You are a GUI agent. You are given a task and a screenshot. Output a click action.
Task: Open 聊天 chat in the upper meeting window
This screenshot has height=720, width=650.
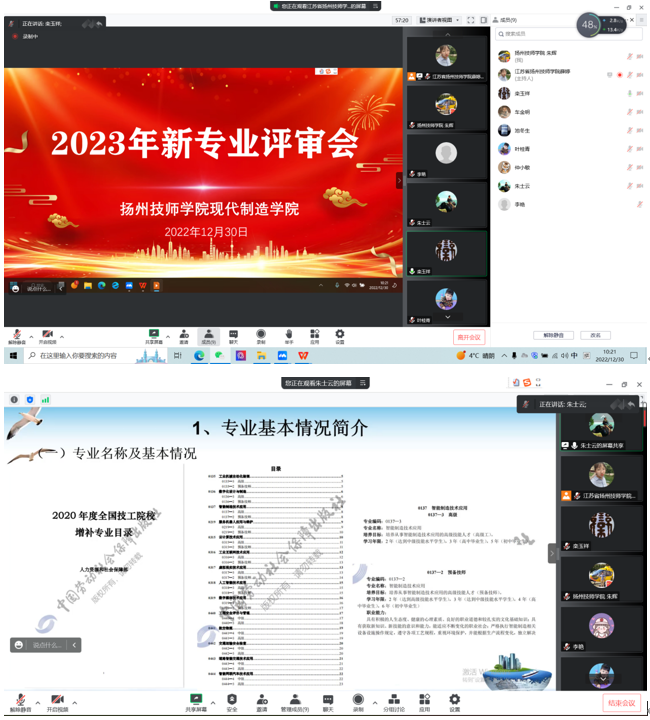(x=234, y=337)
